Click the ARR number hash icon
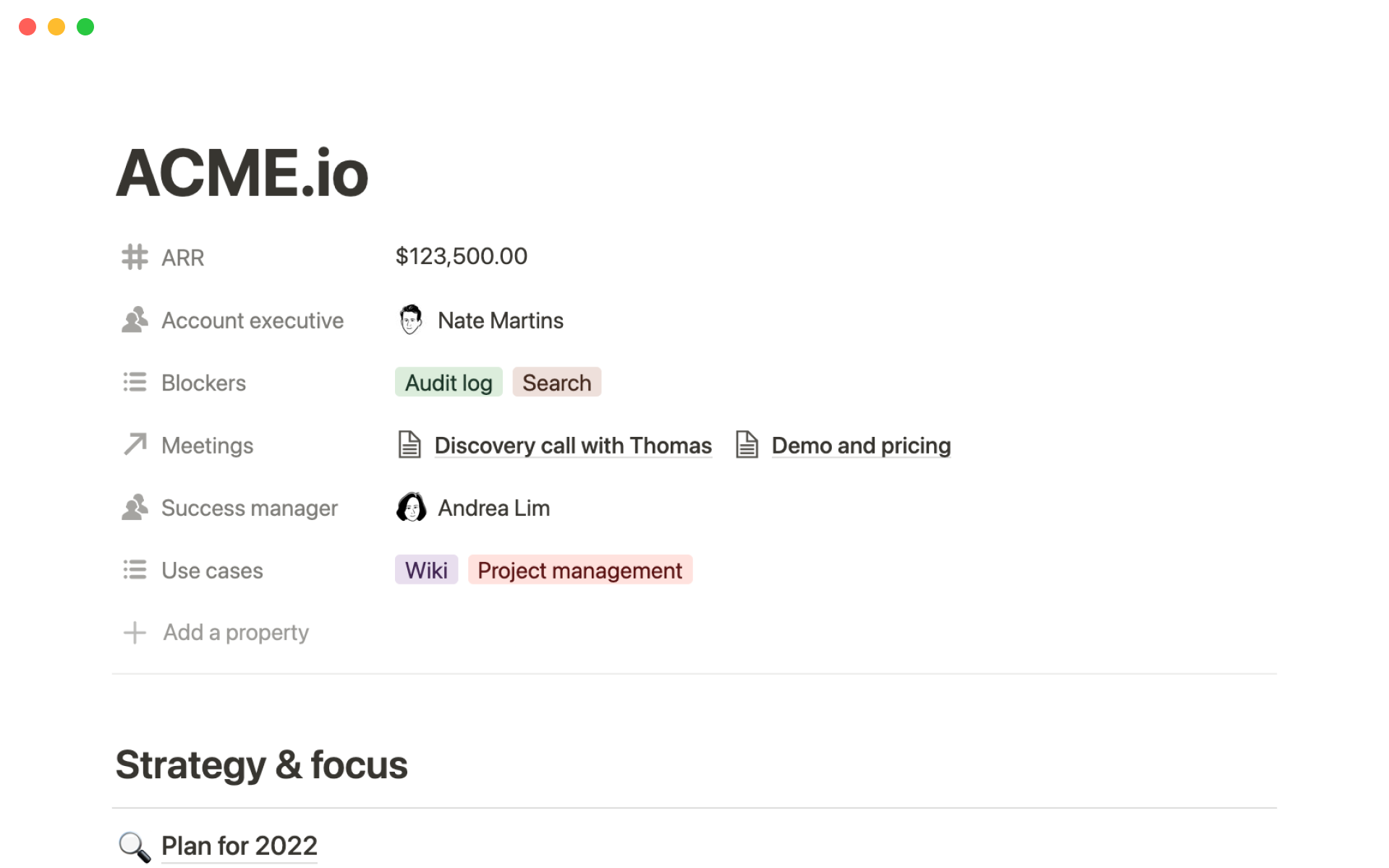The width and height of the screenshot is (1389, 868). coord(135,257)
